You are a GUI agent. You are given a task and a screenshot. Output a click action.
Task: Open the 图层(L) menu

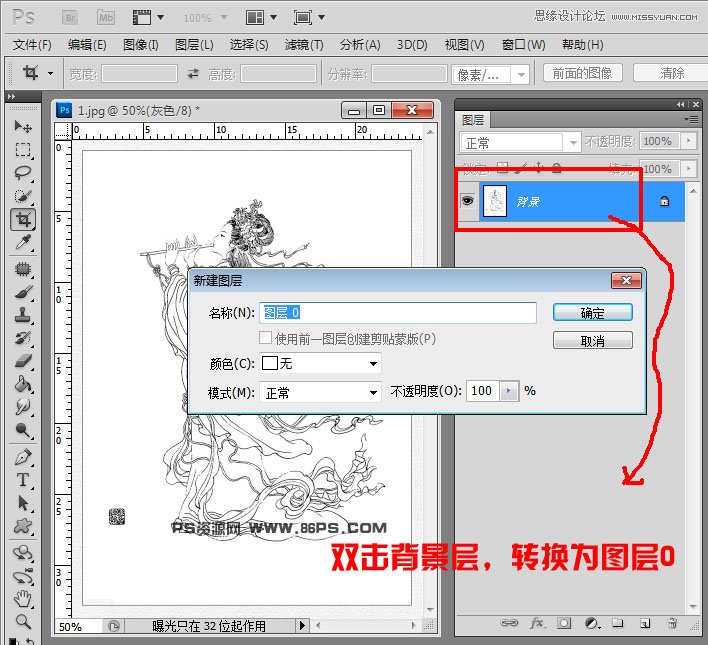click(x=194, y=45)
